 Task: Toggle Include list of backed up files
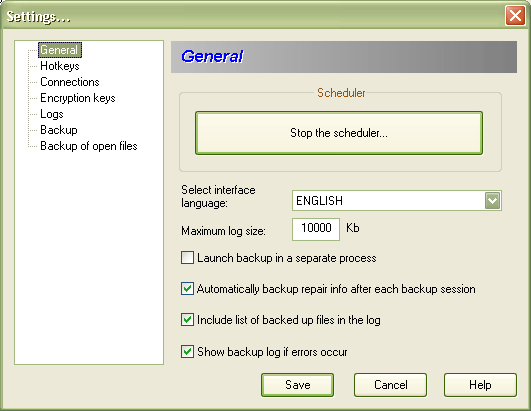coord(187,320)
